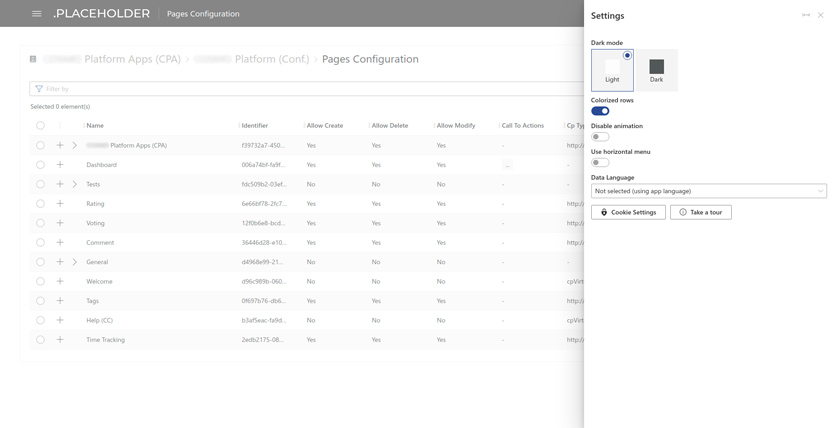Enable the Disable animation switch
The height and width of the screenshot is (428, 834).
[x=600, y=137]
